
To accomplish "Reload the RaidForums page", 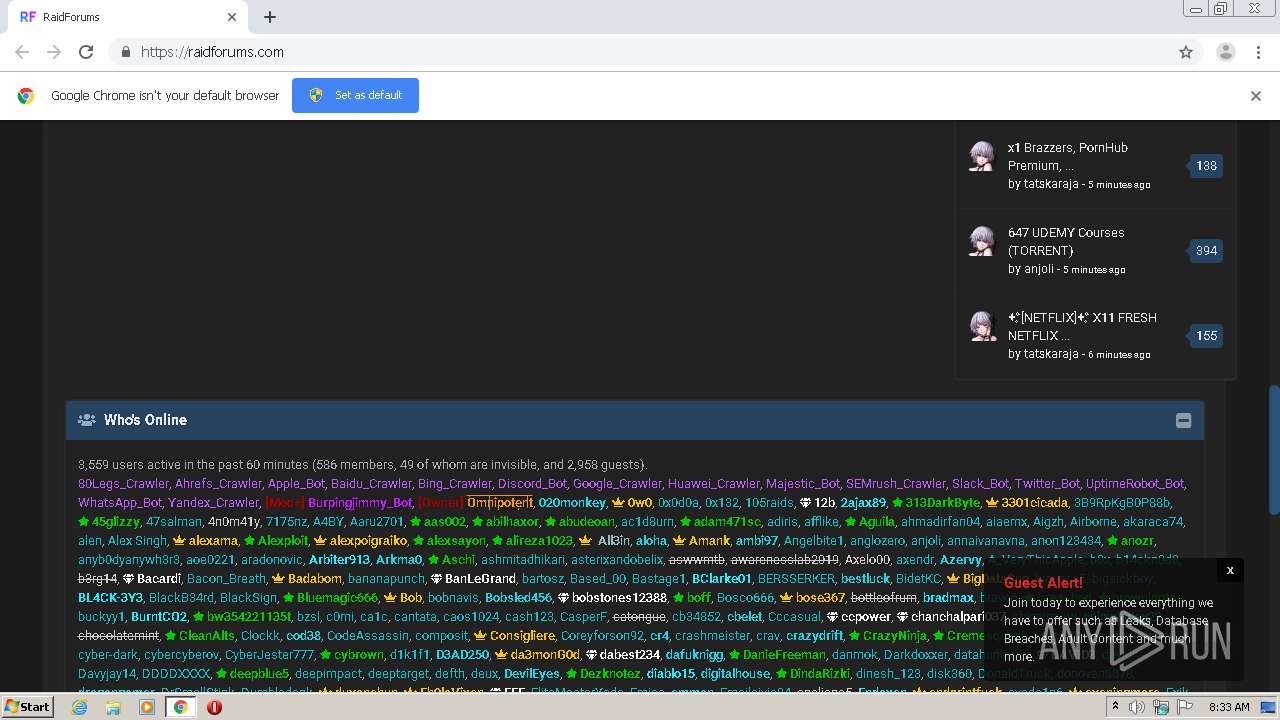I will tap(86, 52).
